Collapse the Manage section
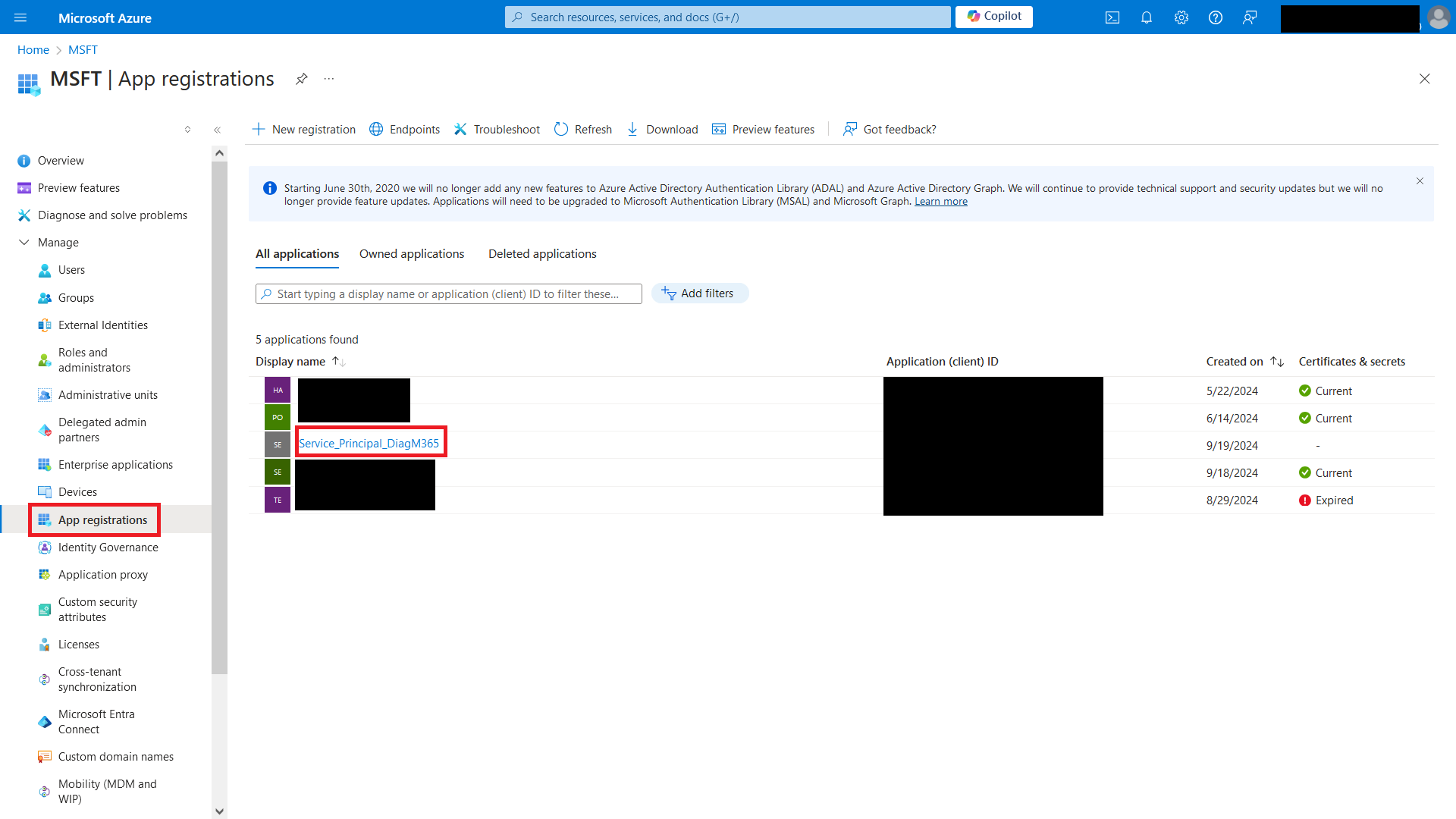 [24, 243]
